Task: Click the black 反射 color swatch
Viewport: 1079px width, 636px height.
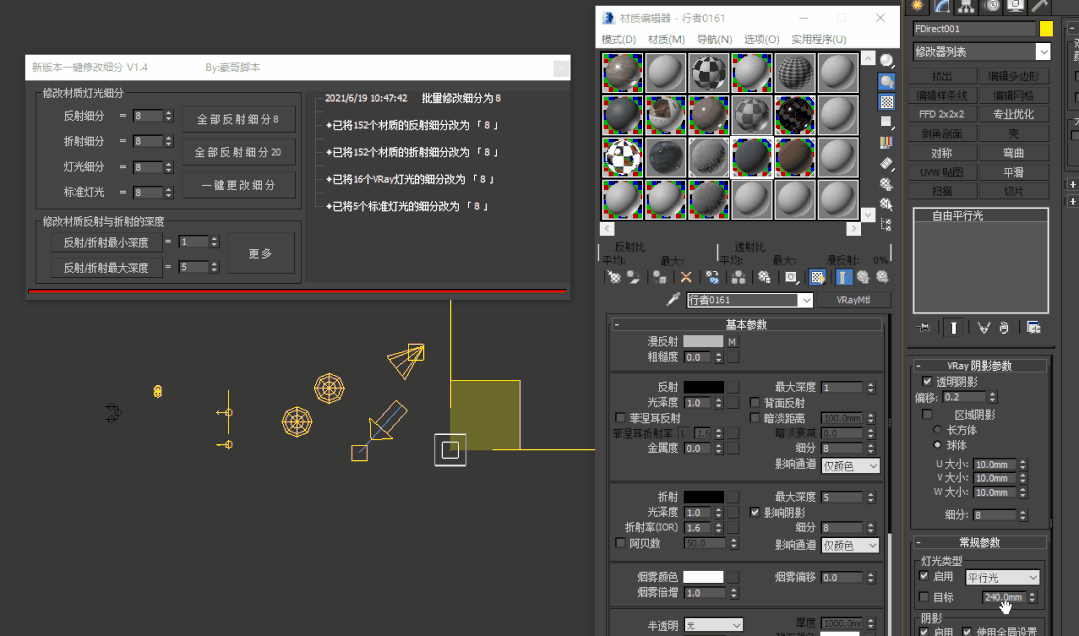Action: (704, 387)
